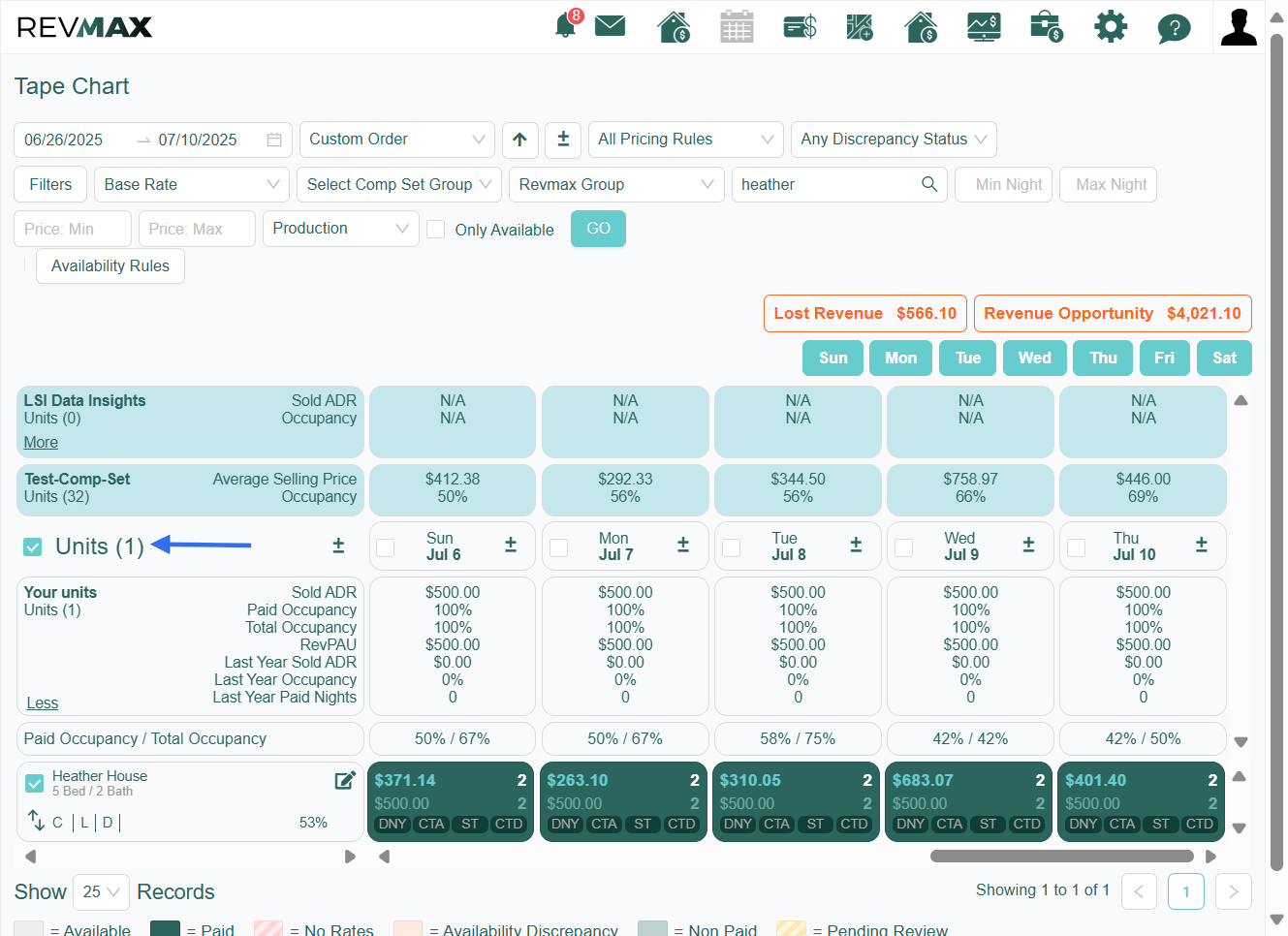
Task: Open the Select Comp Set Group dropdown
Action: pyautogui.click(x=400, y=184)
